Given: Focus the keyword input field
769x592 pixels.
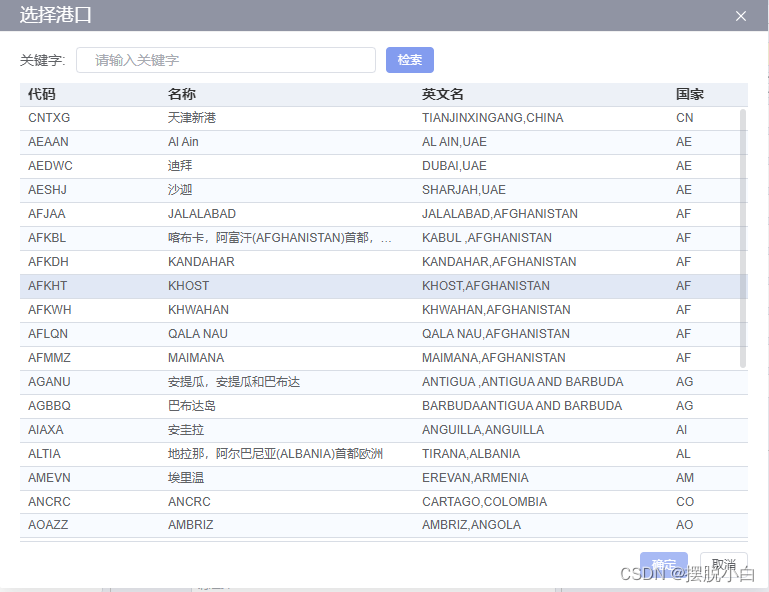Looking at the screenshot, I should point(226,60).
